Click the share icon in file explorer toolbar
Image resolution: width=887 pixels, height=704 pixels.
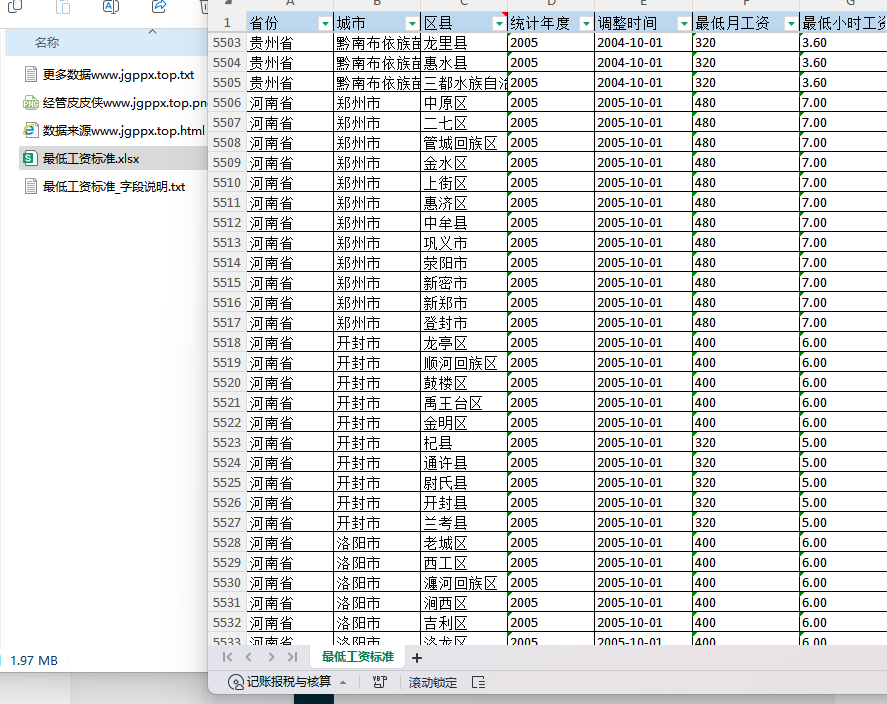160,7
